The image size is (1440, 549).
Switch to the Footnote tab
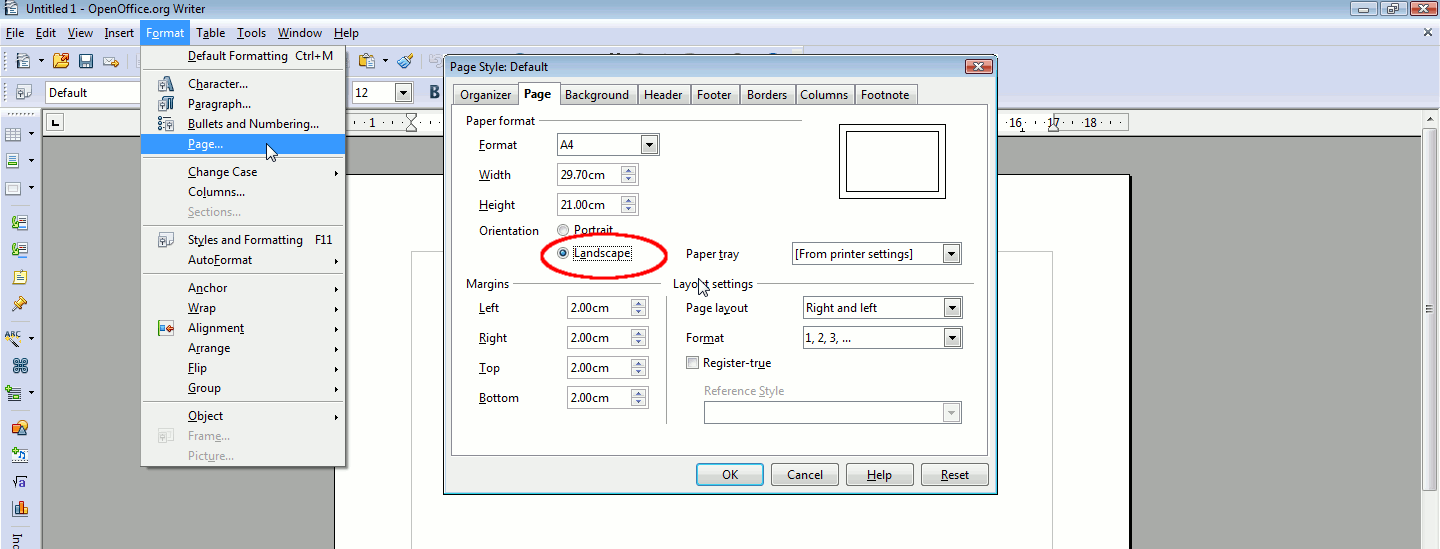[x=885, y=95]
